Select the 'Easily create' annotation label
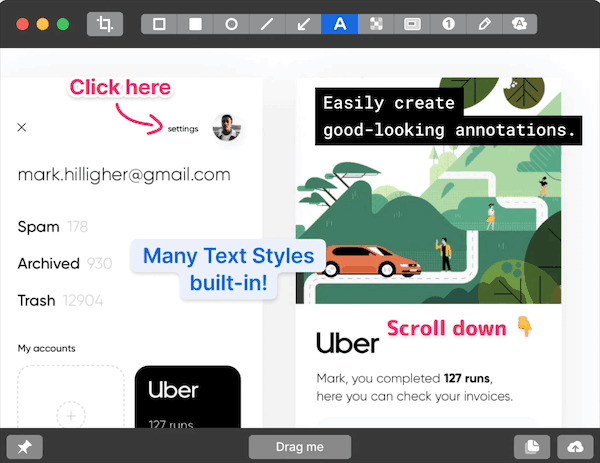Image resolution: width=600 pixels, height=463 pixels. [x=389, y=103]
